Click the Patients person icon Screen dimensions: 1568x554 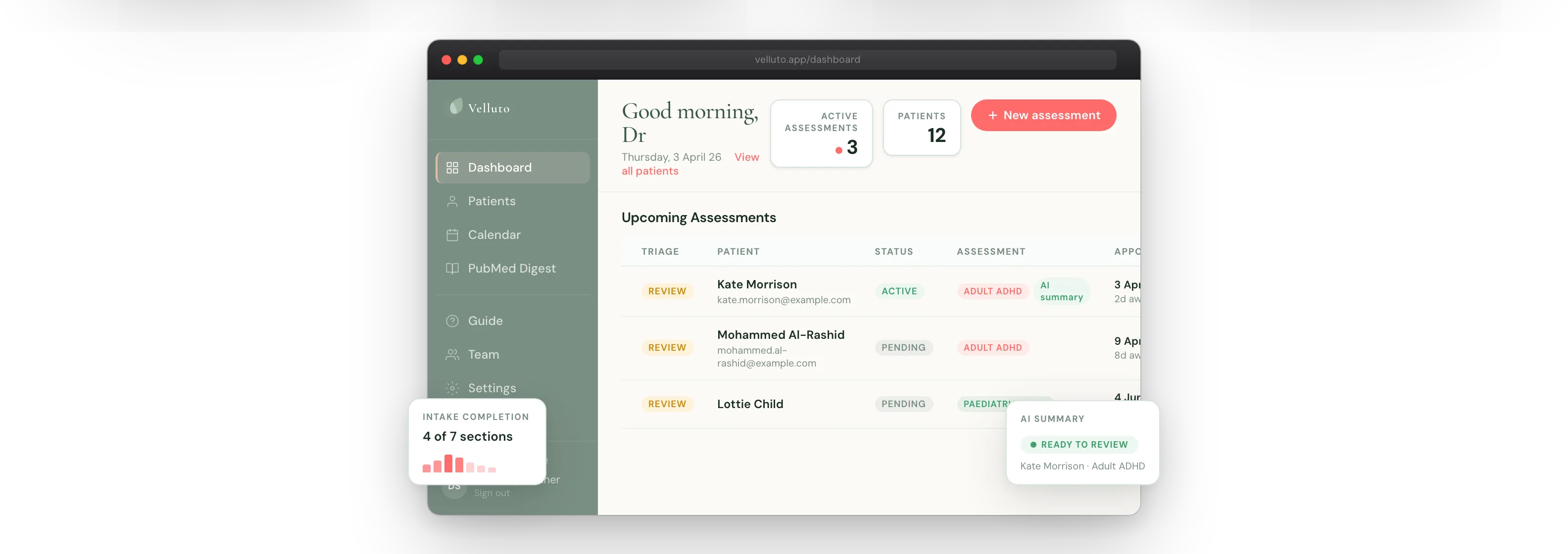(452, 201)
